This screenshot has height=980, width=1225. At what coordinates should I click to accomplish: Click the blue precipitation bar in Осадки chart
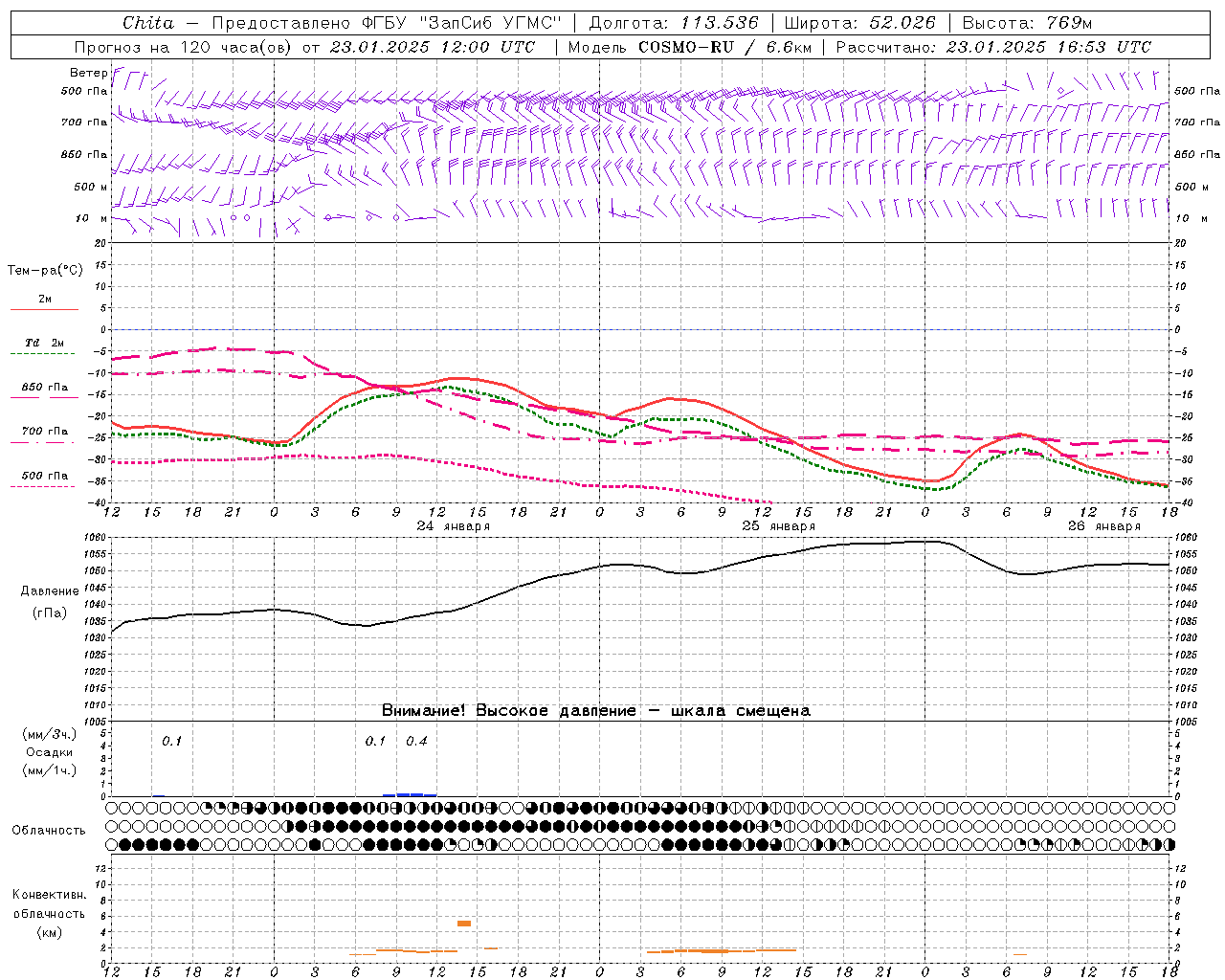coord(410,794)
